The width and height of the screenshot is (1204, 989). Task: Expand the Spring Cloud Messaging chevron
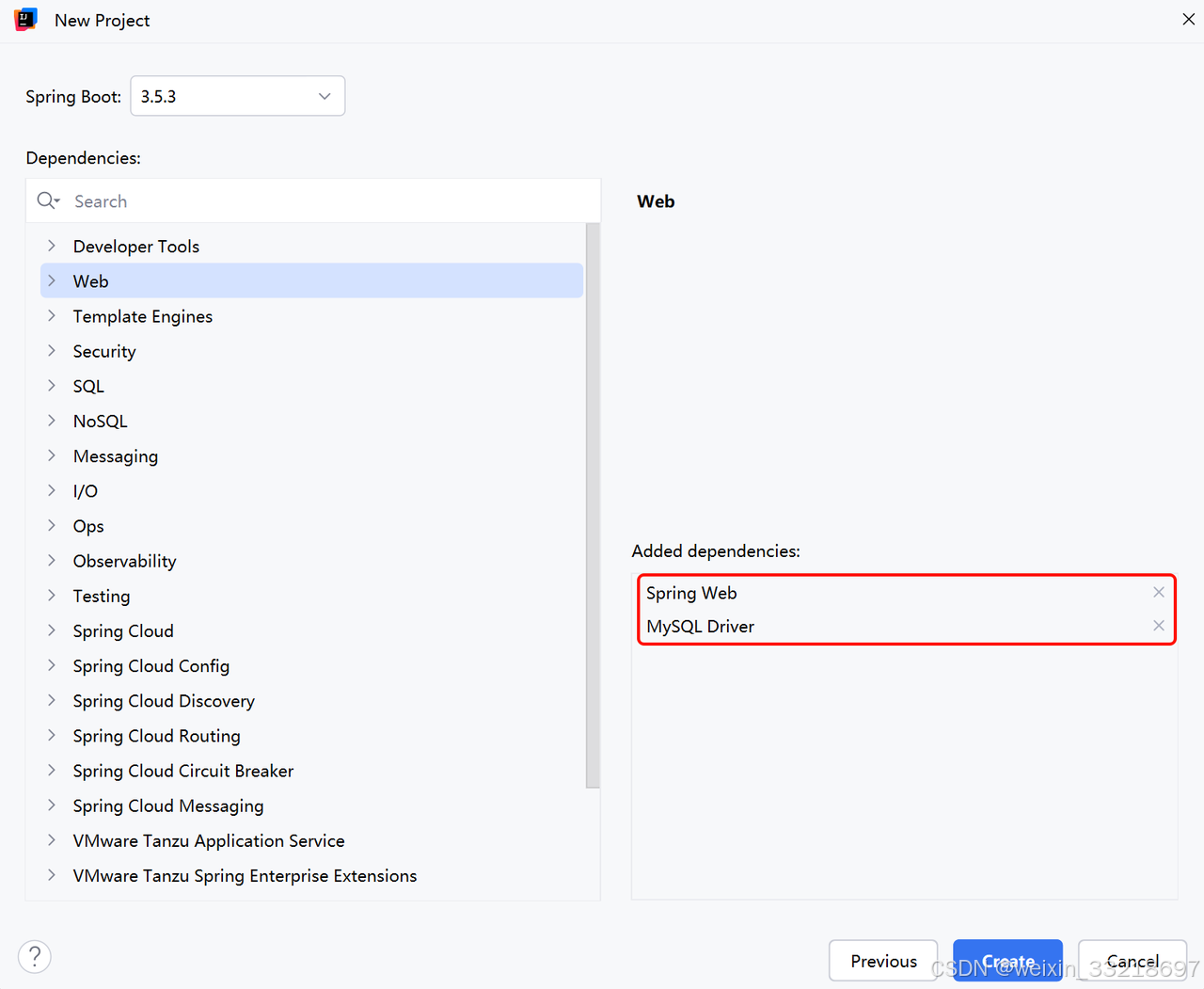coord(52,806)
